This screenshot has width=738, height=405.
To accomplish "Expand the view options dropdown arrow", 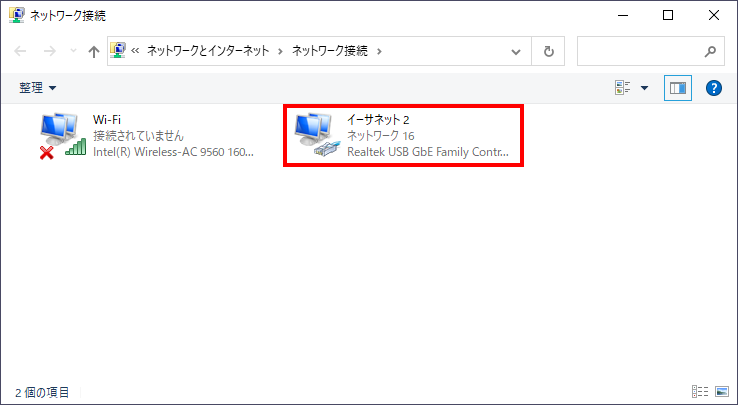I will click(645, 88).
